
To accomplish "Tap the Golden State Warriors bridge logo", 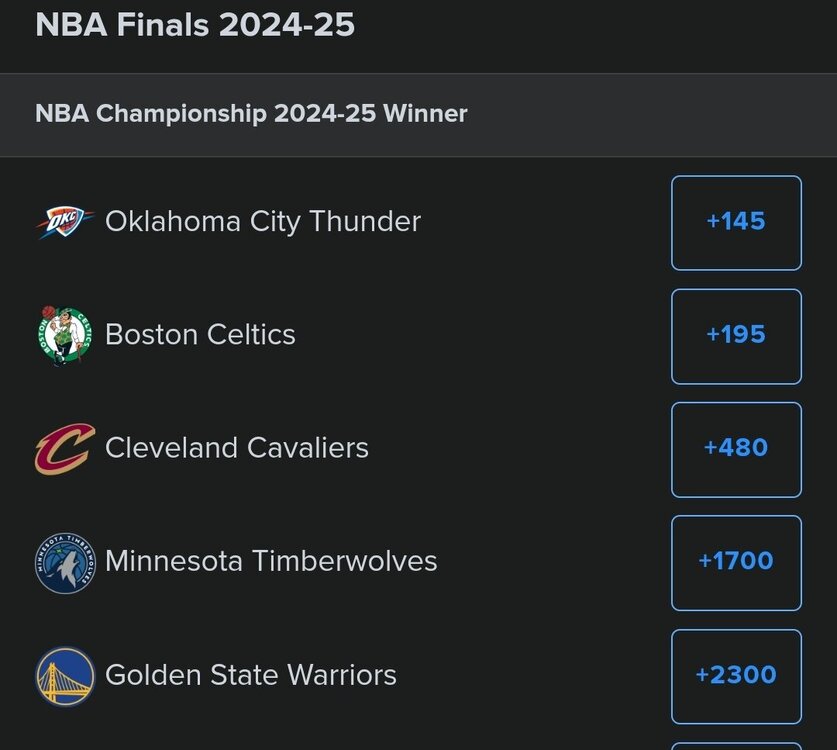I will [x=65, y=676].
